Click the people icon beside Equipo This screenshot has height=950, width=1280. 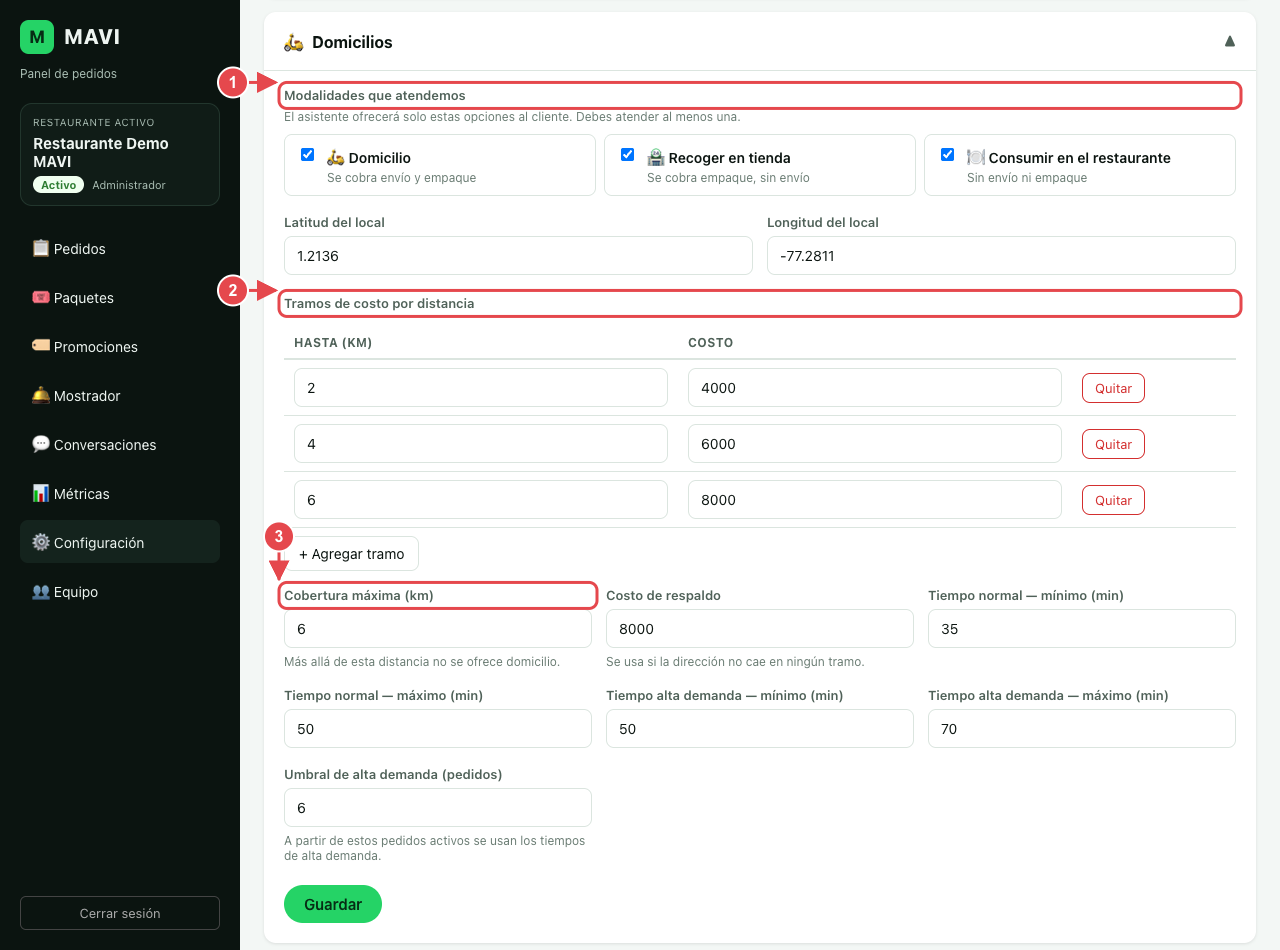pos(41,591)
